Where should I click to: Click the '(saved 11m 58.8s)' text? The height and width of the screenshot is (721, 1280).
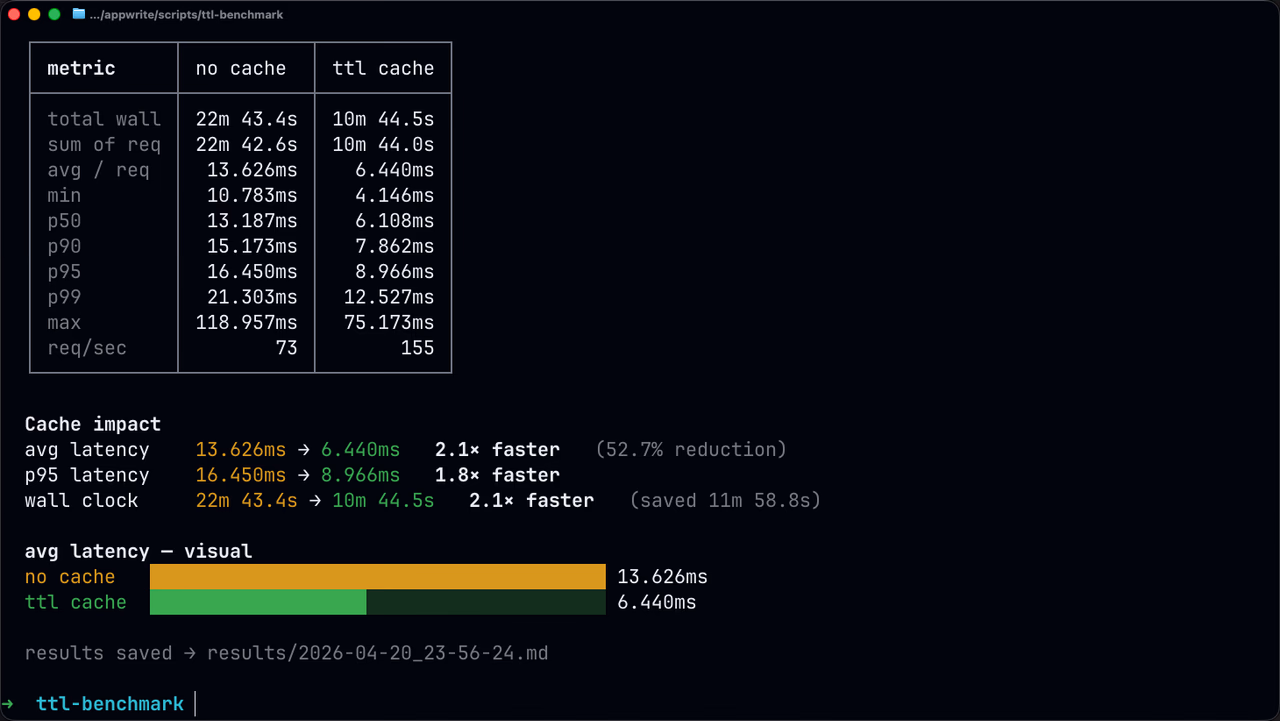click(x=725, y=500)
